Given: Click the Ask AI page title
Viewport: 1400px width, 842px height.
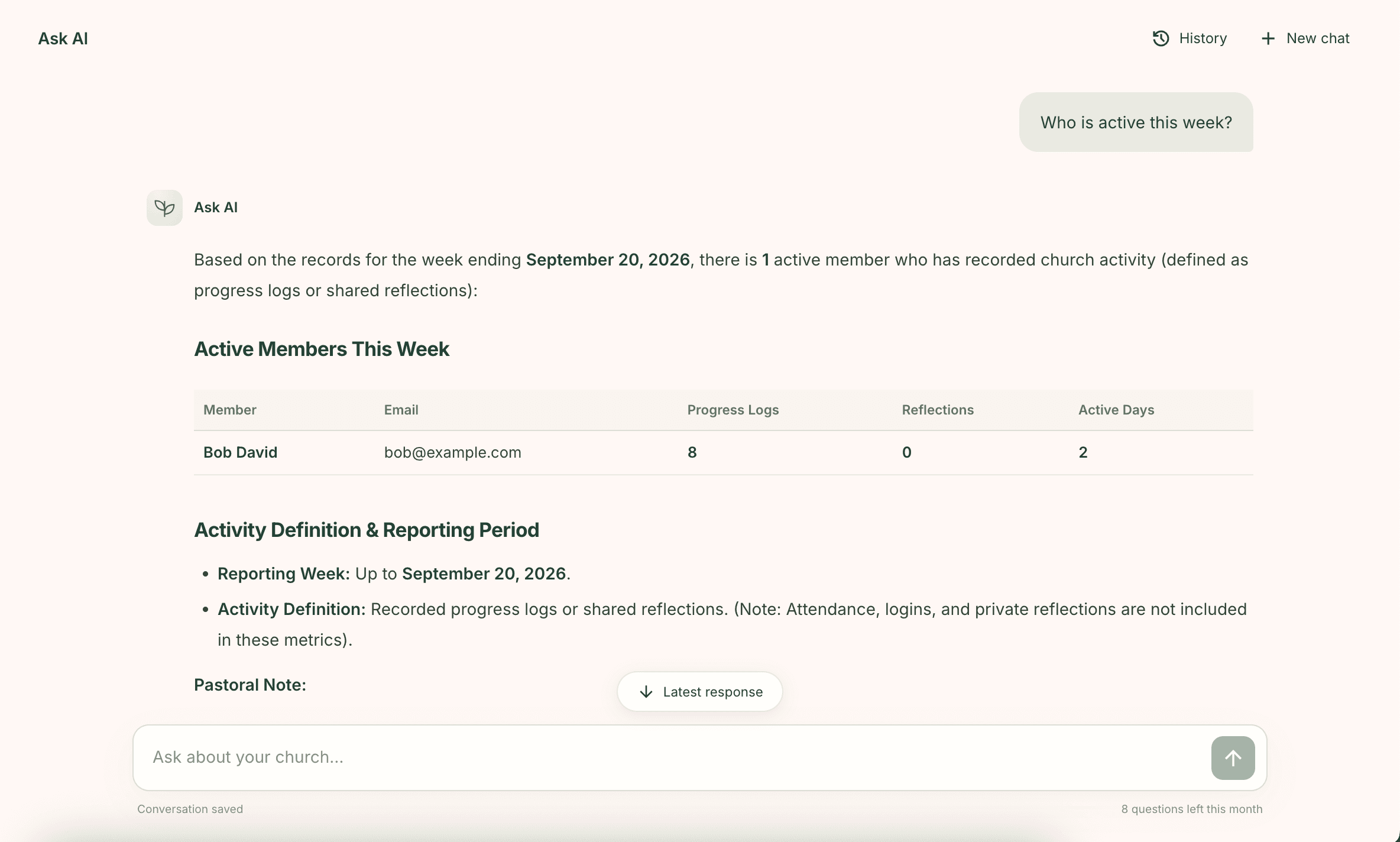Looking at the screenshot, I should pyautogui.click(x=63, y=38).
